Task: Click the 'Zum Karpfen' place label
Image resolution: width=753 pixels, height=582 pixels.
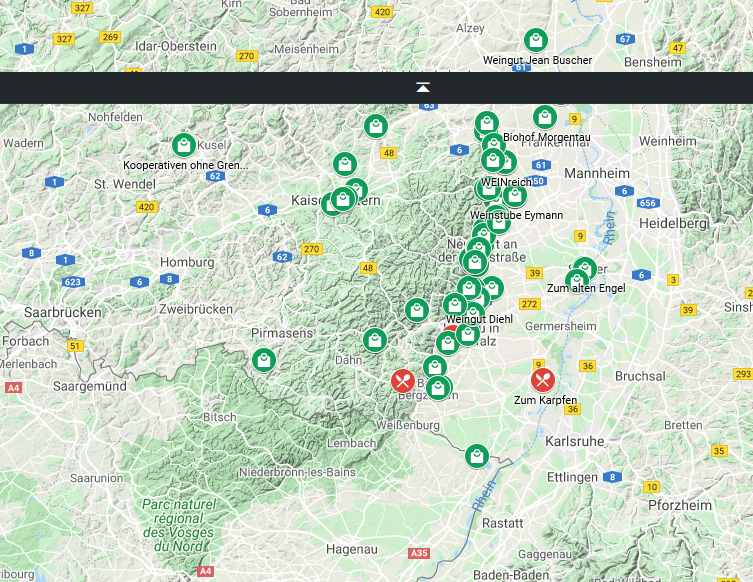Action: click(x=545, y=401)
